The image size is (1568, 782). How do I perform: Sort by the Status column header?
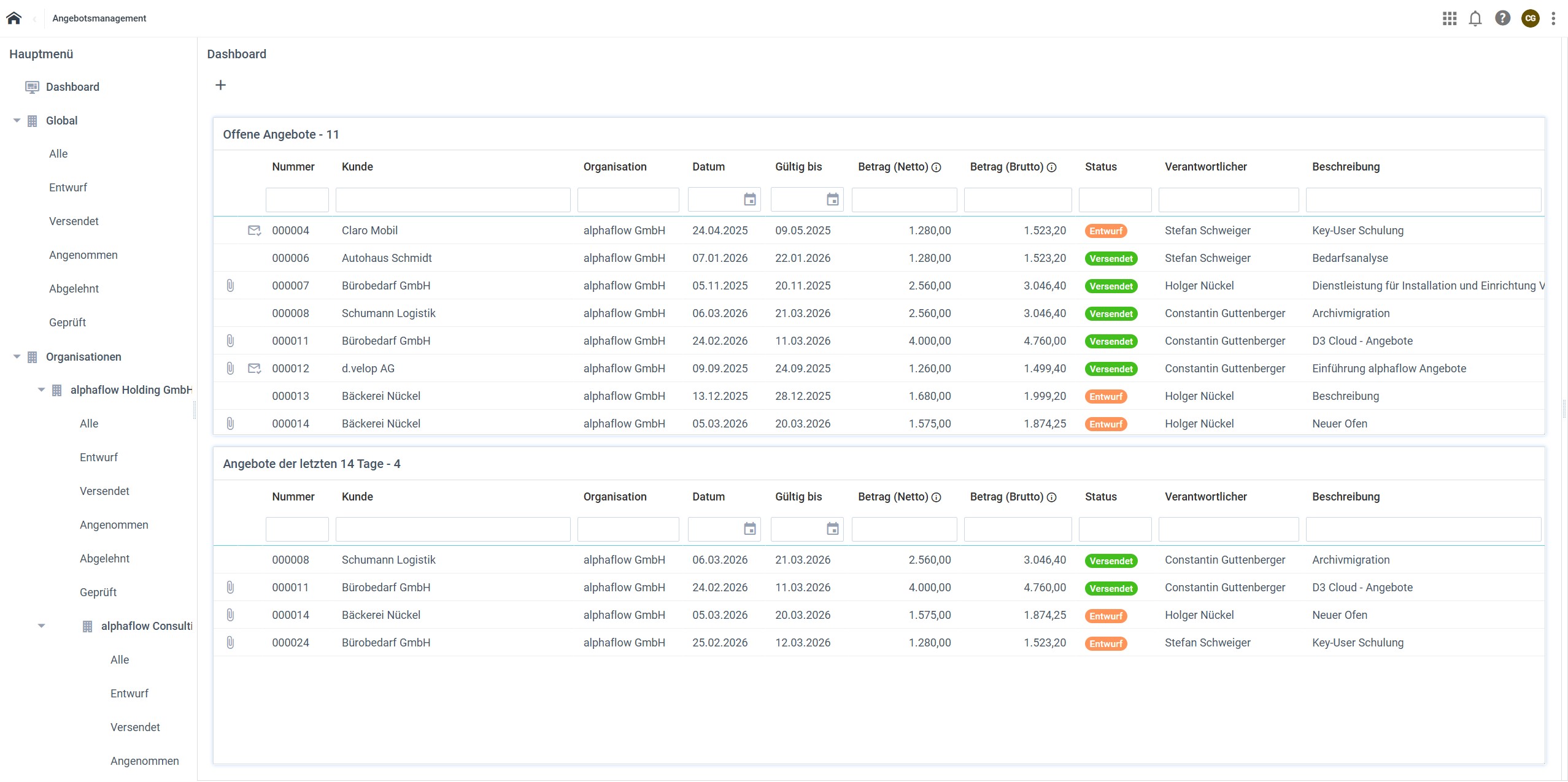point(1100,167)
